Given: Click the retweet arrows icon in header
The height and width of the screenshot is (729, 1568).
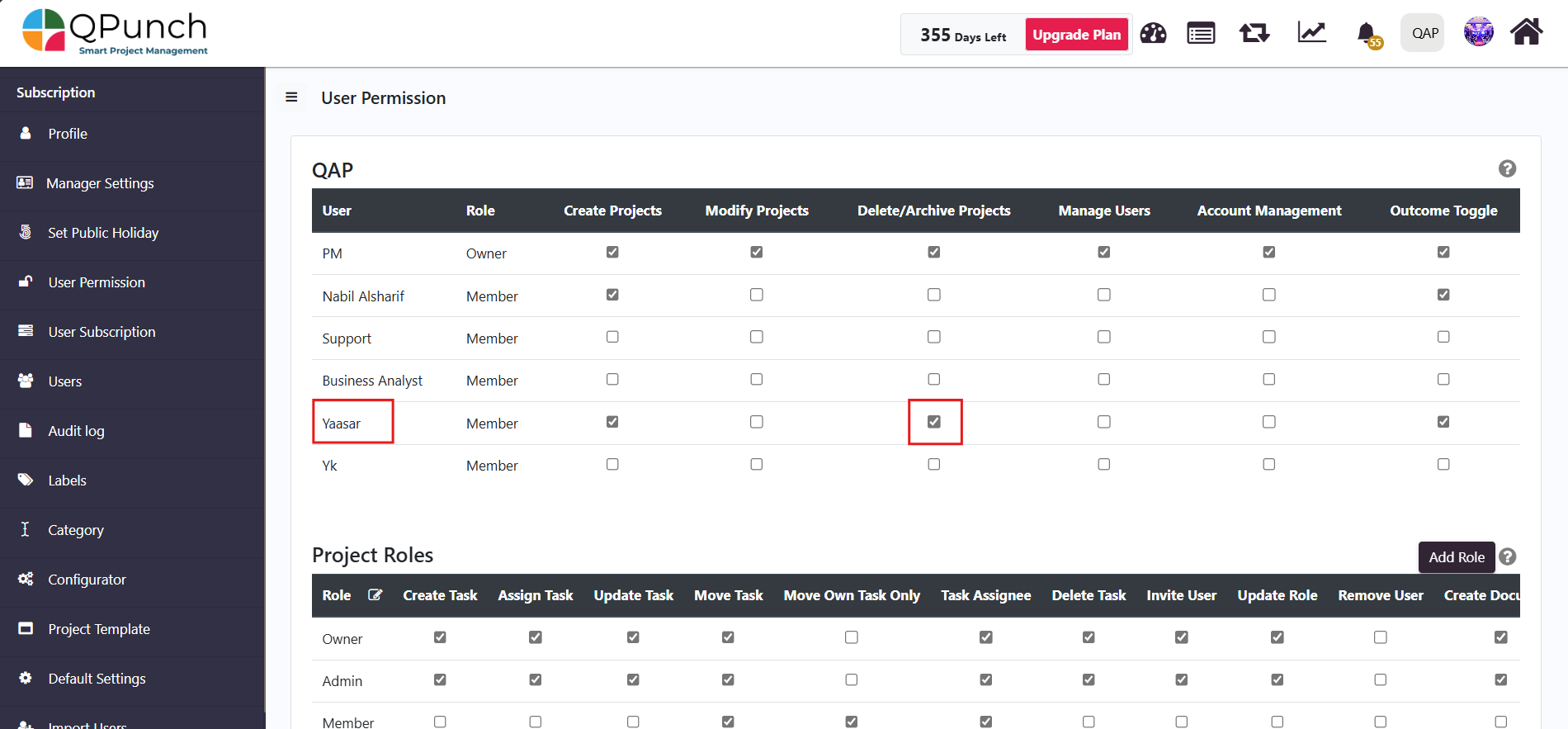Looking at the screenshot, I should click(1254, 33).
